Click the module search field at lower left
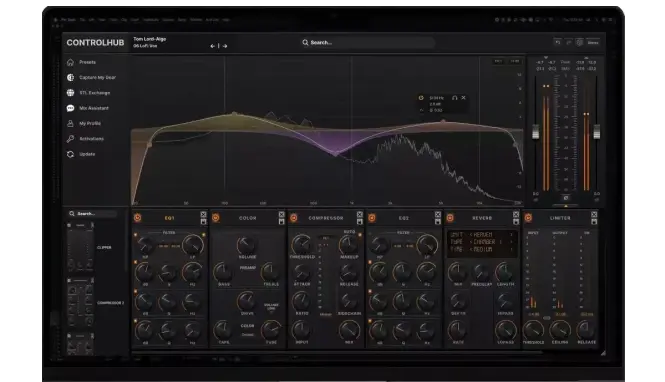Image resolution: width=665 pixels, height=382 pixels. (x=93, y=214)
